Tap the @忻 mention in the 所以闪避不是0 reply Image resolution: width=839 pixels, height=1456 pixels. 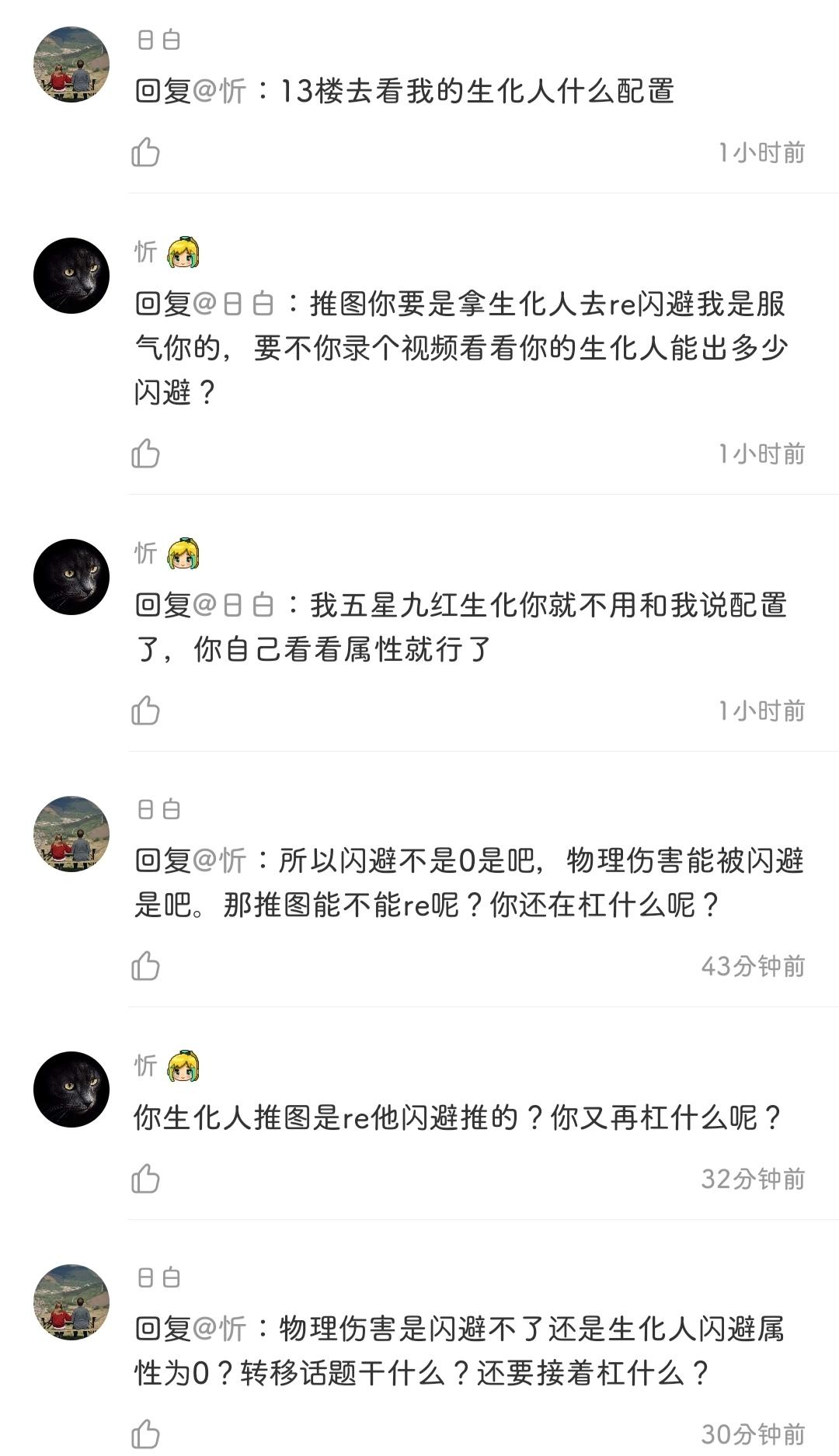pyautogui.click(x=219, y=860)
